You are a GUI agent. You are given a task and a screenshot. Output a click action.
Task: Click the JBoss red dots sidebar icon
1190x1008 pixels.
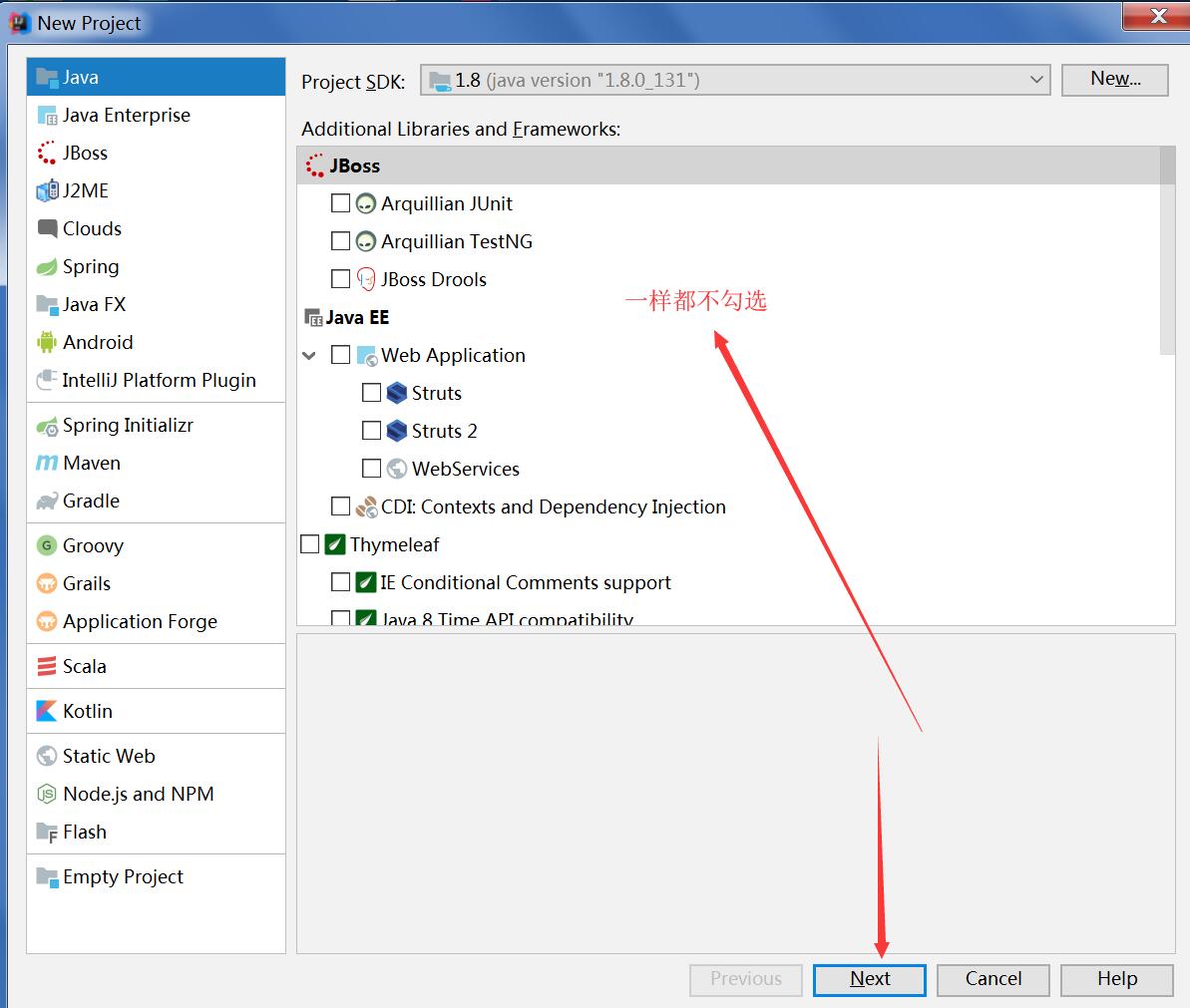pos(47,153)
